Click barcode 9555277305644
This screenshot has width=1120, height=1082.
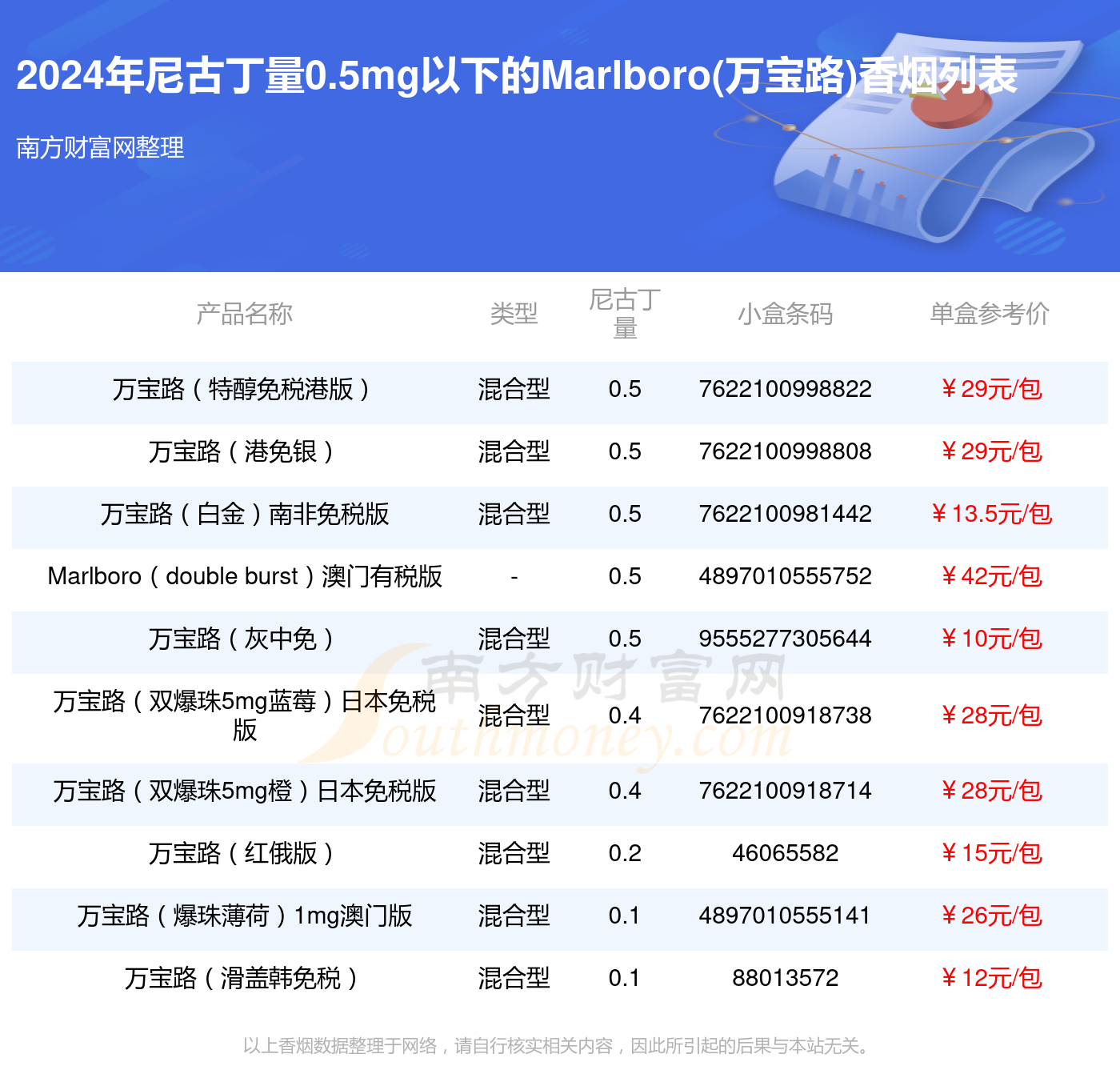pyautogui.click(x=785, y=639)
